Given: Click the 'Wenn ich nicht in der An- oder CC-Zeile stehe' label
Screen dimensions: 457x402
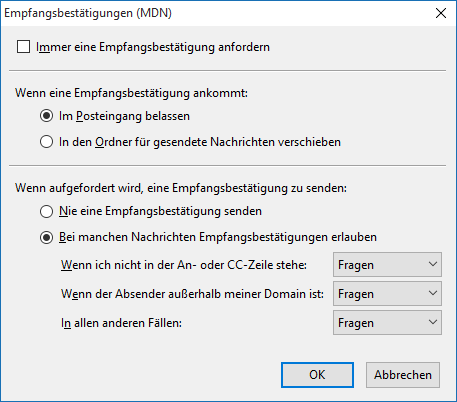Looking at the screenshot, I should click(184, 265).
